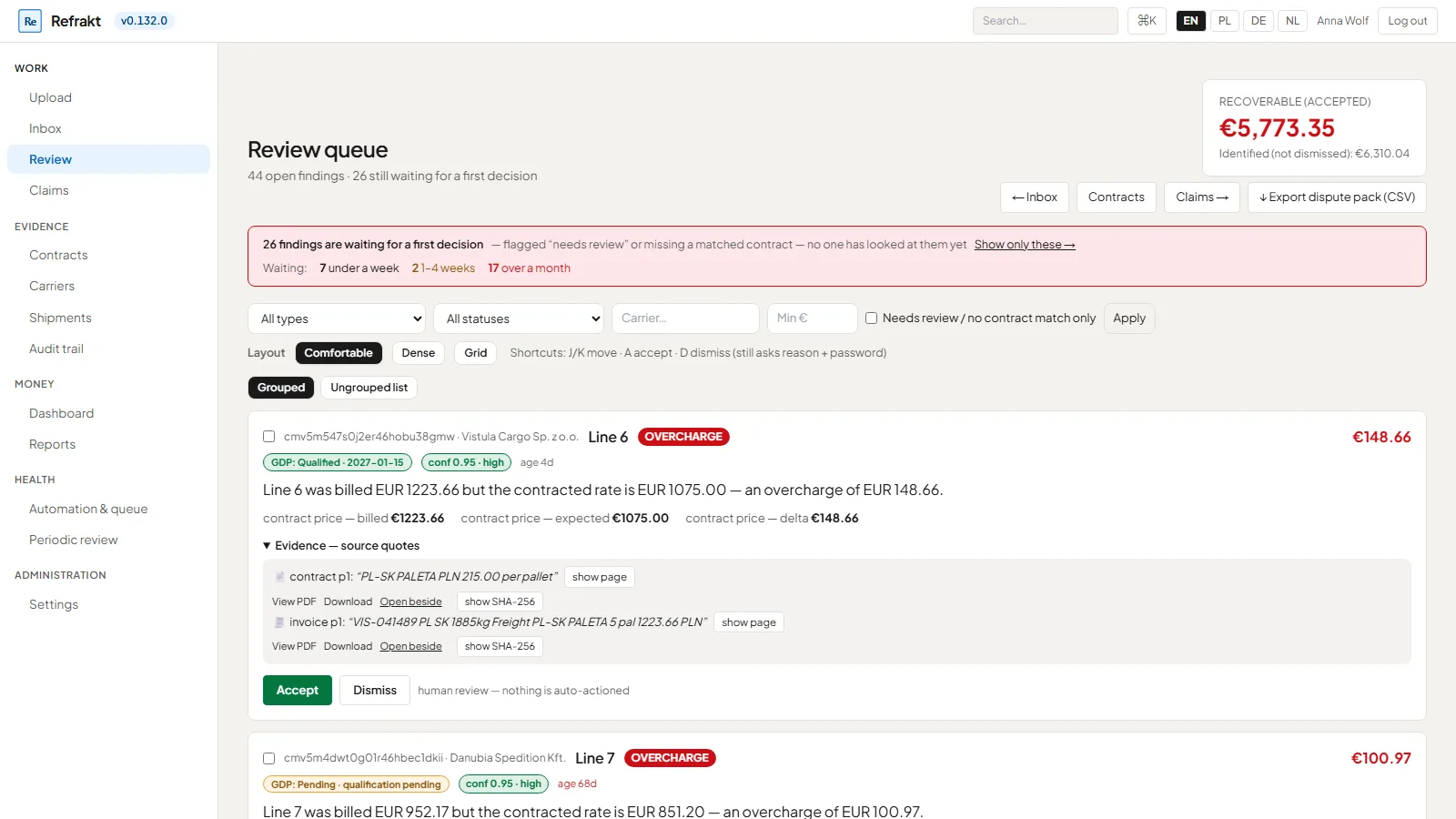Image resolution: width=1456 pixels, height=819 pixels.
Task: Select the Grouped view
Action: [281, 388]
